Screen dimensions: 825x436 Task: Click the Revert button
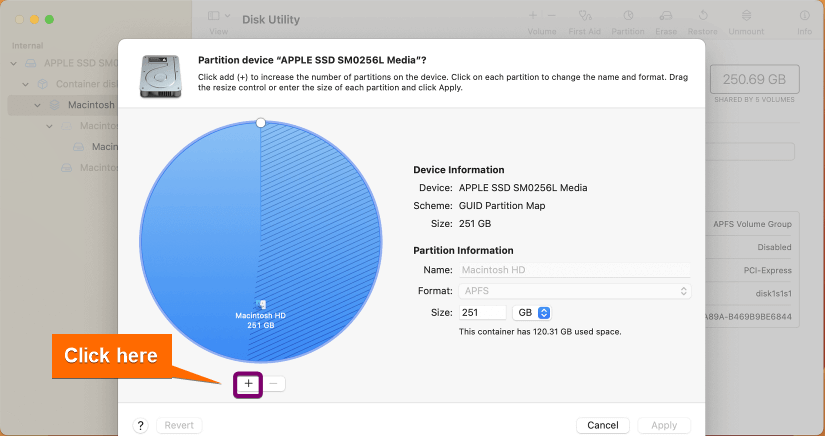[x=179, y=425]
